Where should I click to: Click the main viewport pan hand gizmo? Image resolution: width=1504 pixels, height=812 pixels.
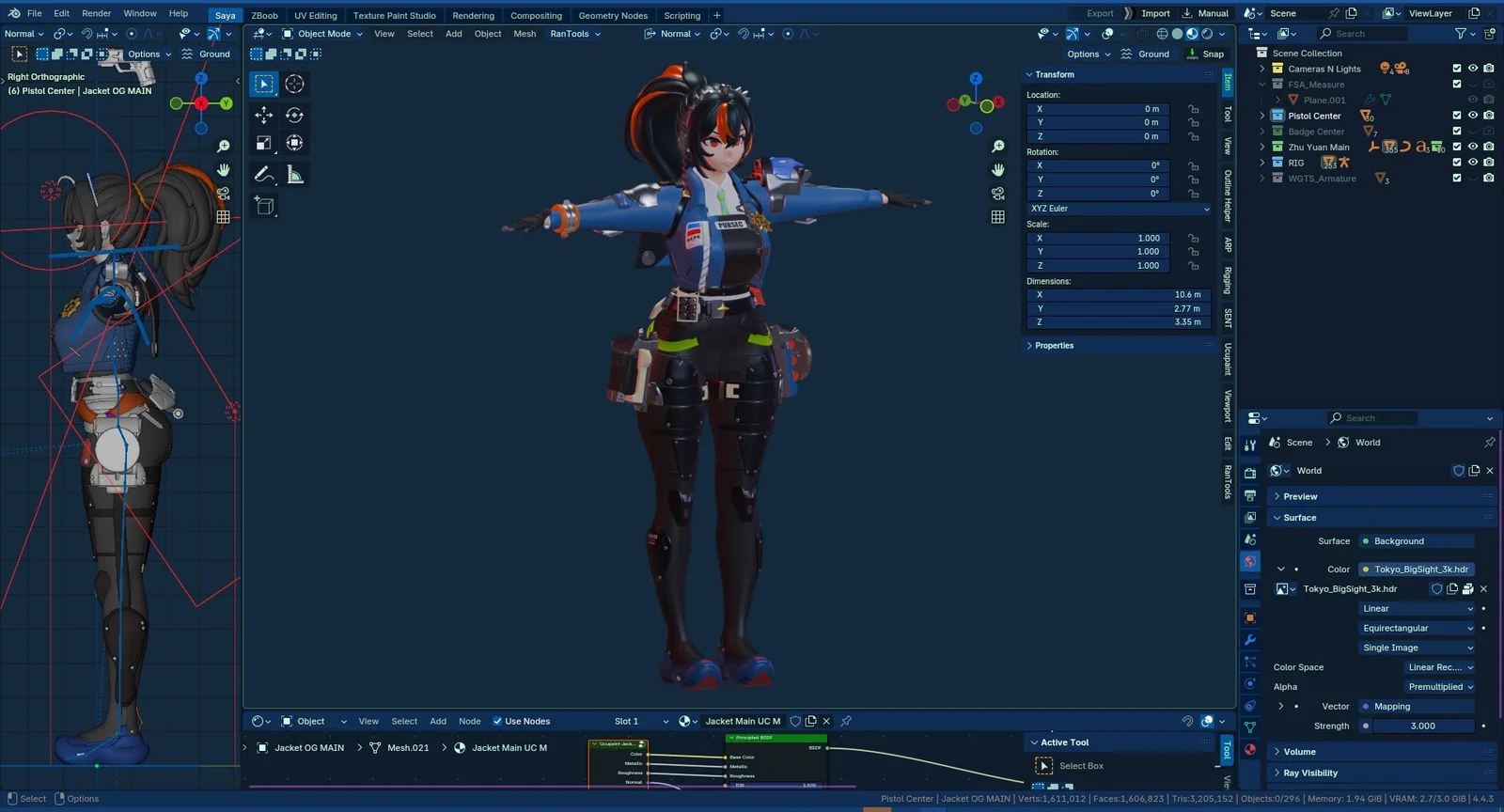coord(997,170)
